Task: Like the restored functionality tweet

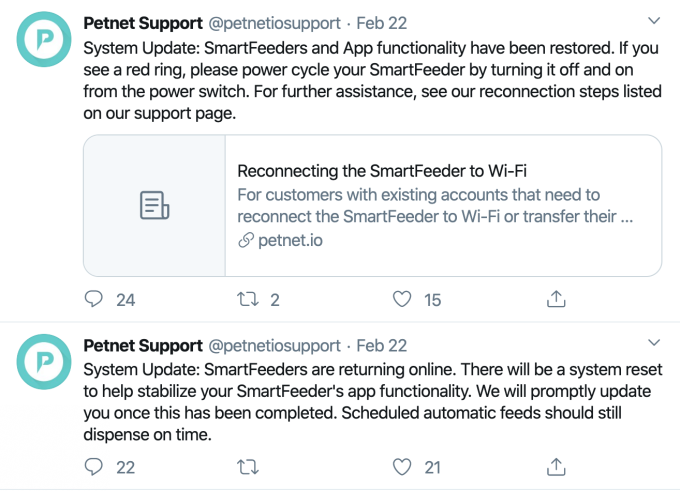Action: 402,299
